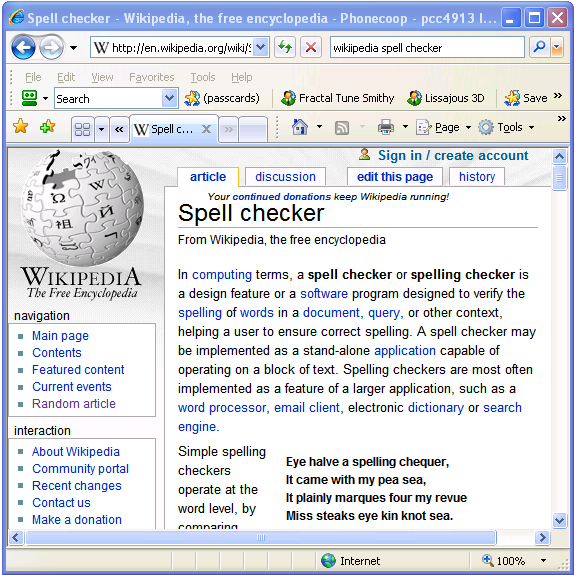Open the tab list dropdown arrow

[101, 129]
